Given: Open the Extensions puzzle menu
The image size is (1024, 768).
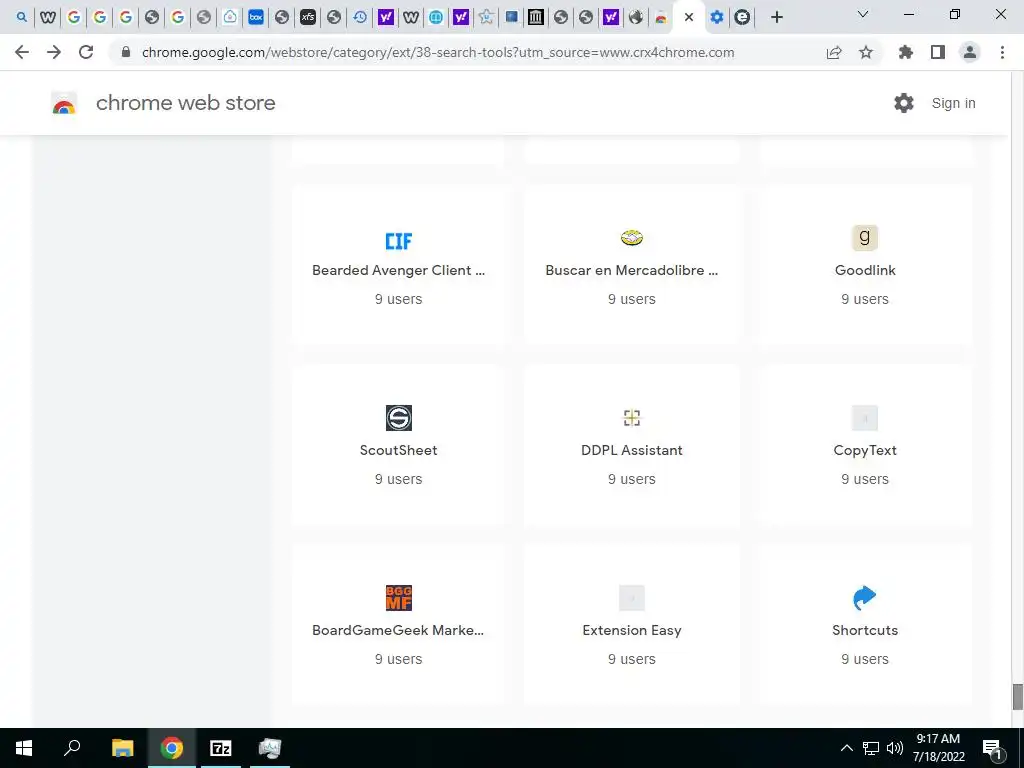Looking at the screenshot, I should 906,52.
